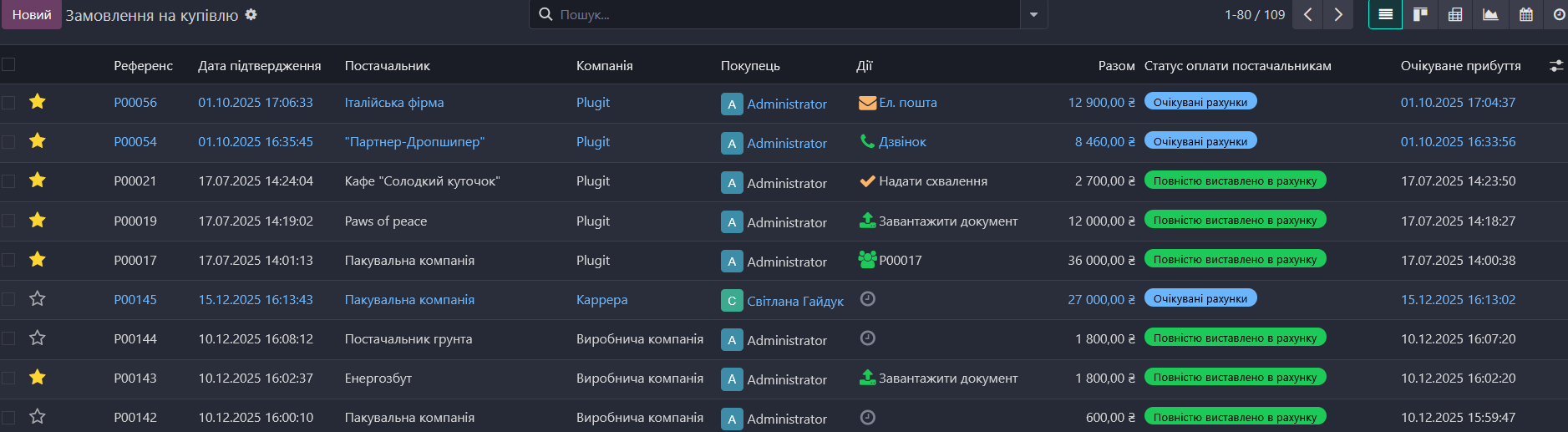This screenshot has width=1568, height=432.
Task: Open the gear settings next to Замовлення на купівлю
Action: coord(251,15)
